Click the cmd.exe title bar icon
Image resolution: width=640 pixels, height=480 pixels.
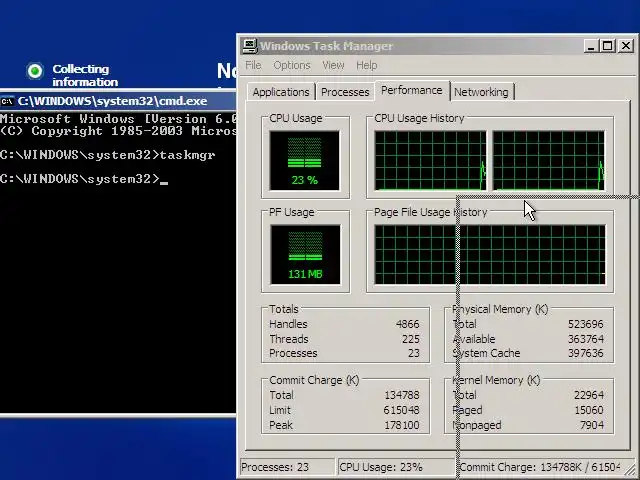(x=7, y=101)
